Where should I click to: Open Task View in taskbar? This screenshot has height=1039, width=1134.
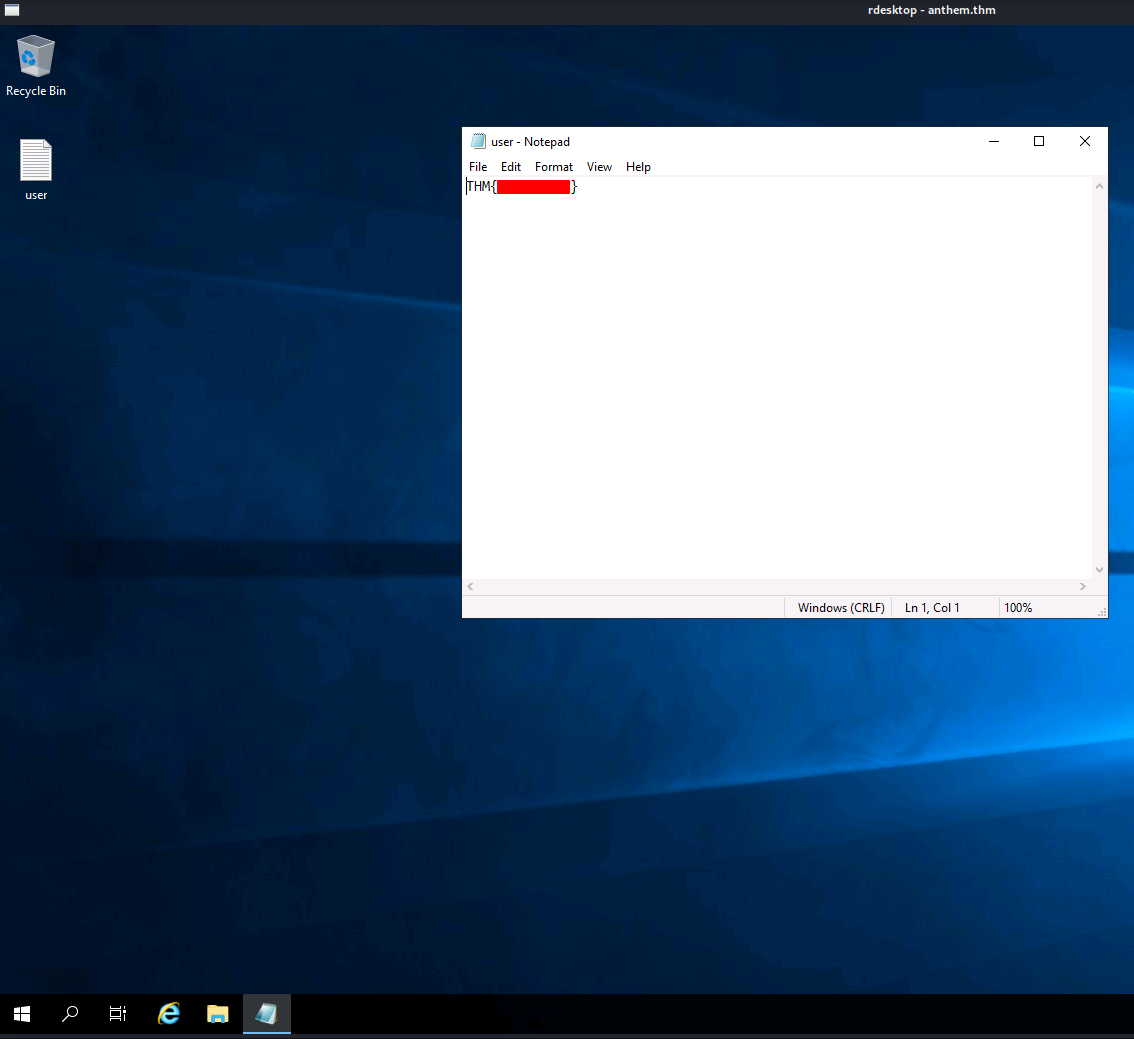tap(118, 1014)
